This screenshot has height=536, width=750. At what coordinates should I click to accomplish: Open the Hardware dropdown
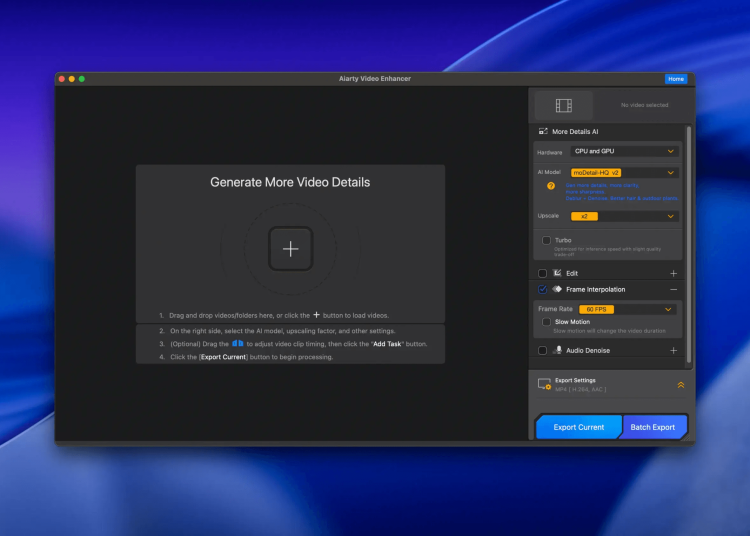(x=624, y=151)
